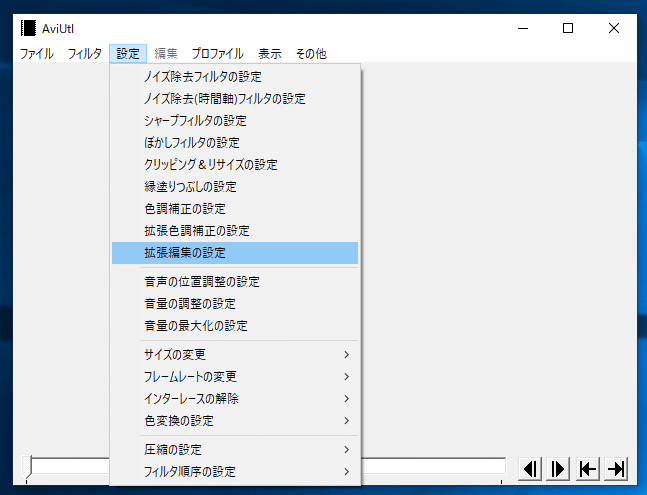This screenshot has height=495, width=647.
Task: Click the seek bar track right of the menu
Action: pyautogui.click(x=433, y=467)
